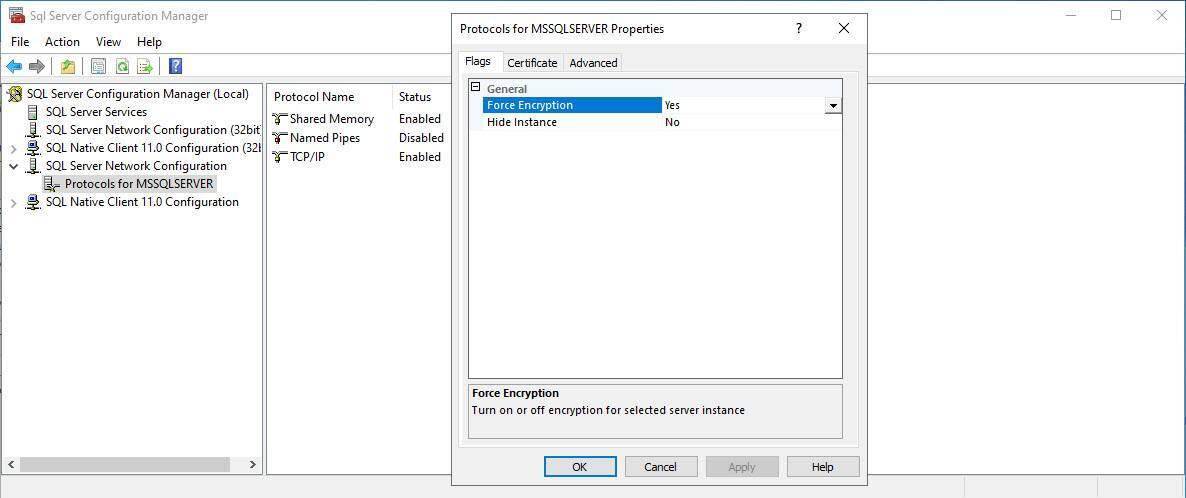This screenshot has height=498, width=1186.
Task: Switch to the Certificate tab
Action: click(x=532, y=63)
